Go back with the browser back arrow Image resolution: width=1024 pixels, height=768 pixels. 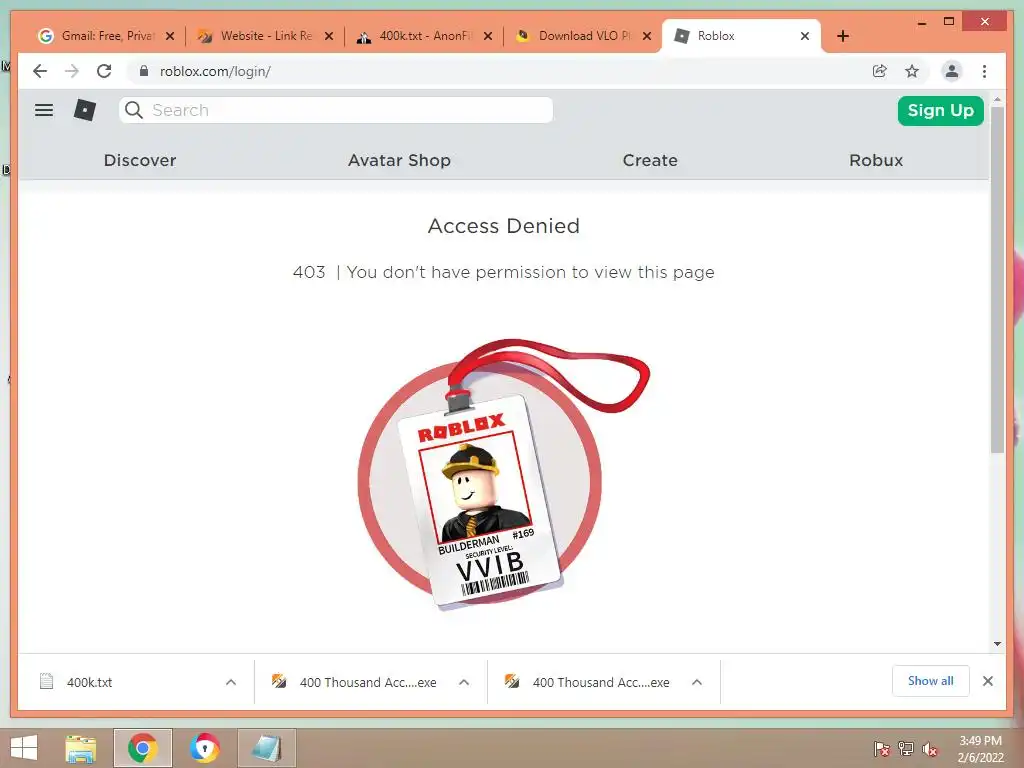[x=40, y=71]
